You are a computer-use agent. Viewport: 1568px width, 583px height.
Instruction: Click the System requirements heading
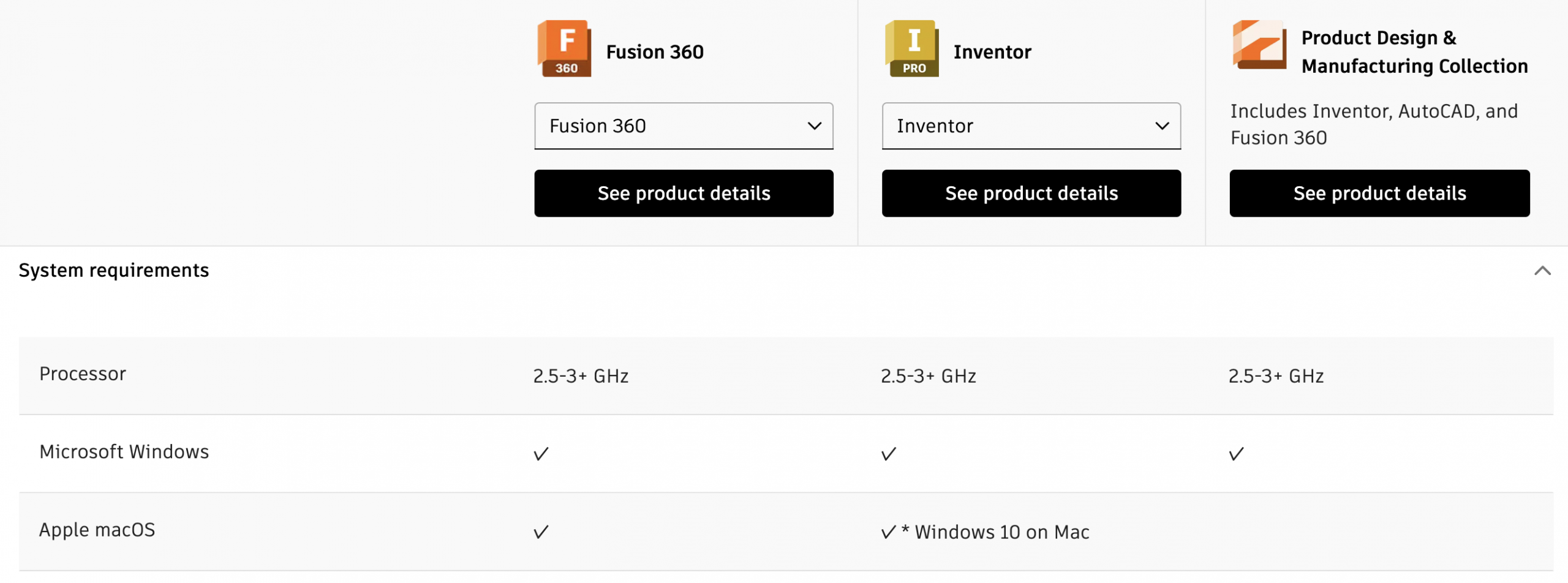click(114, 270)
